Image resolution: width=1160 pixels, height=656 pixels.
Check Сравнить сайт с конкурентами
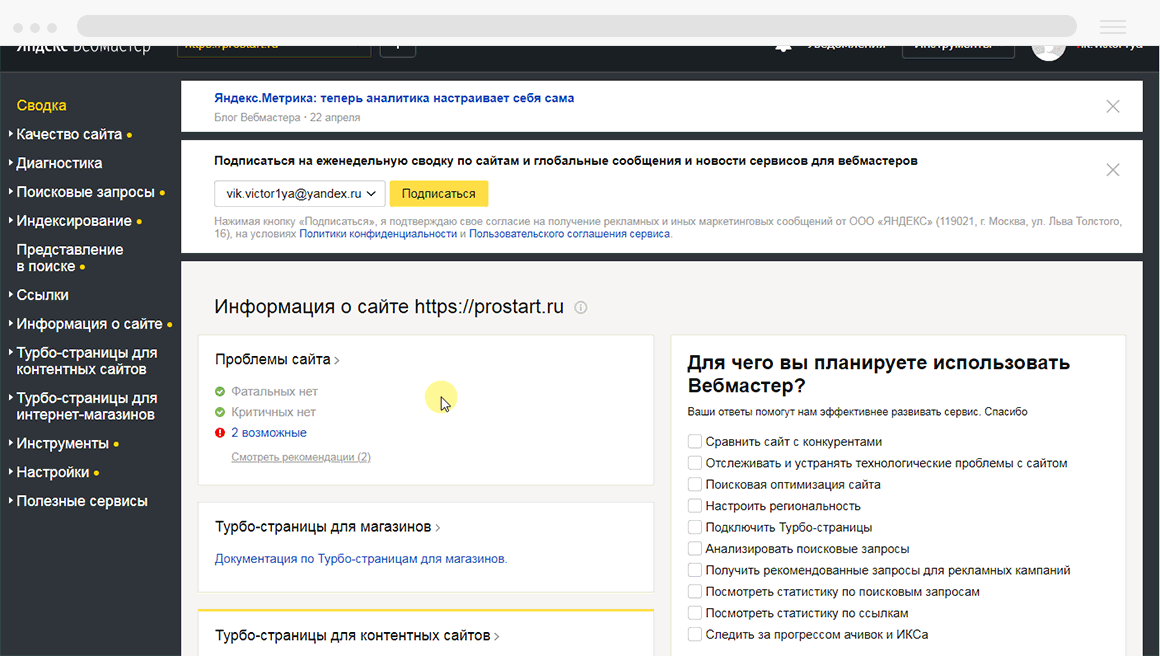[x=695, y=442]
